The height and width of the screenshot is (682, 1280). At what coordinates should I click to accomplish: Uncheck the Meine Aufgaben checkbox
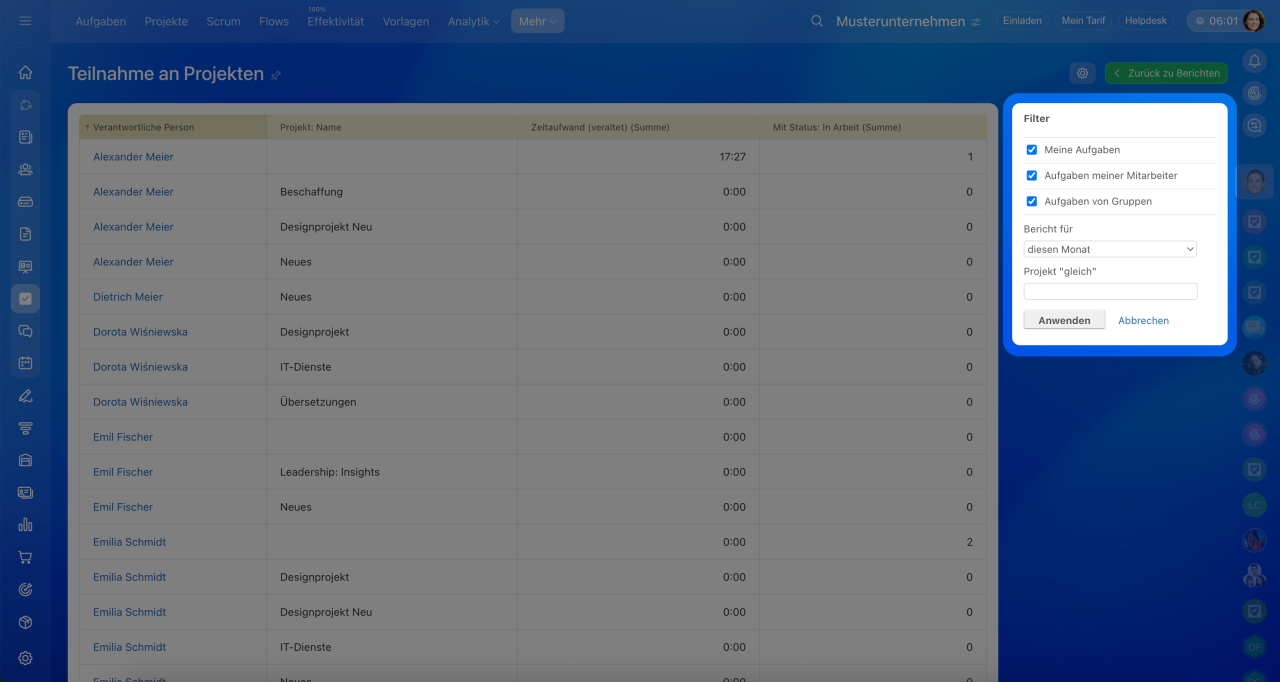pos(1032,150)
